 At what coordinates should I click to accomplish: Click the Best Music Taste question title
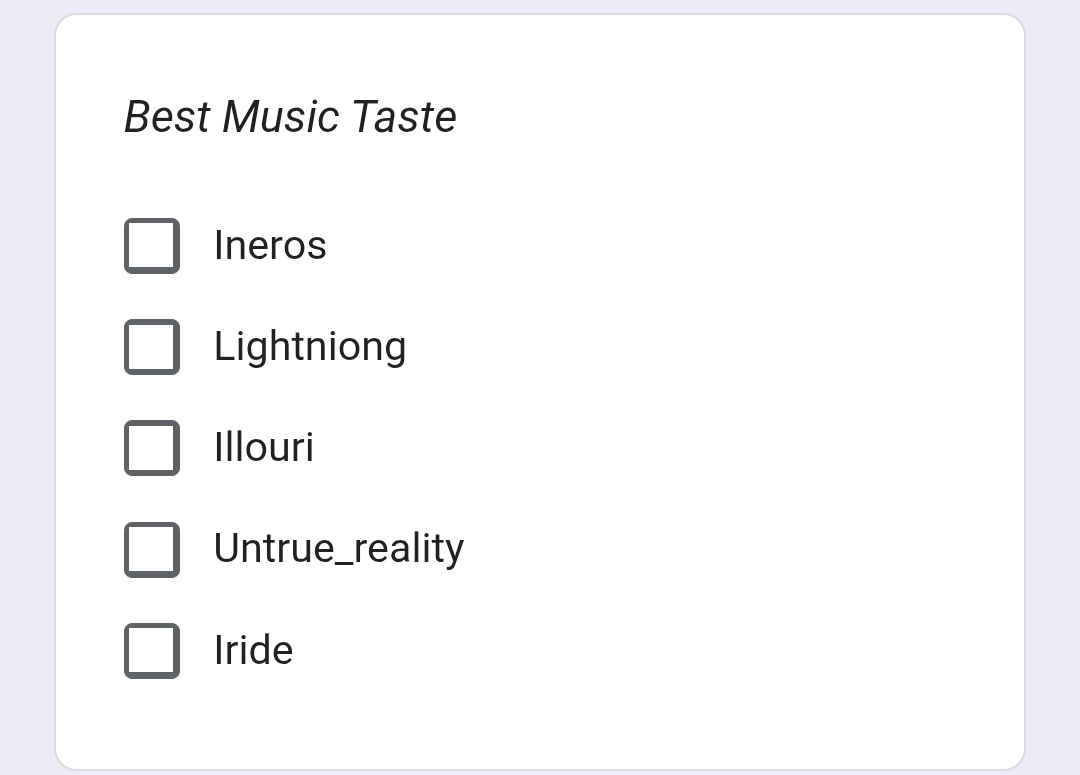pos(290,117)
